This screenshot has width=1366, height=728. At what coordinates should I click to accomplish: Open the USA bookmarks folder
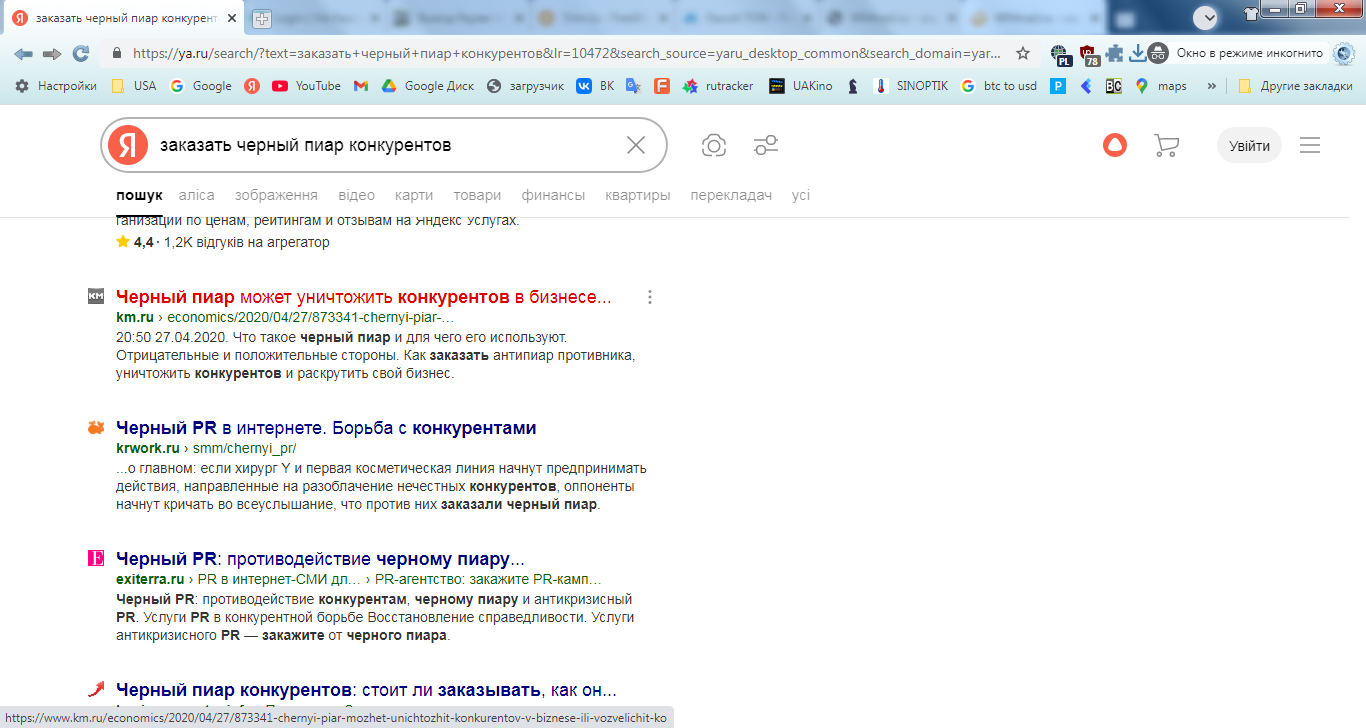point(134,86)
